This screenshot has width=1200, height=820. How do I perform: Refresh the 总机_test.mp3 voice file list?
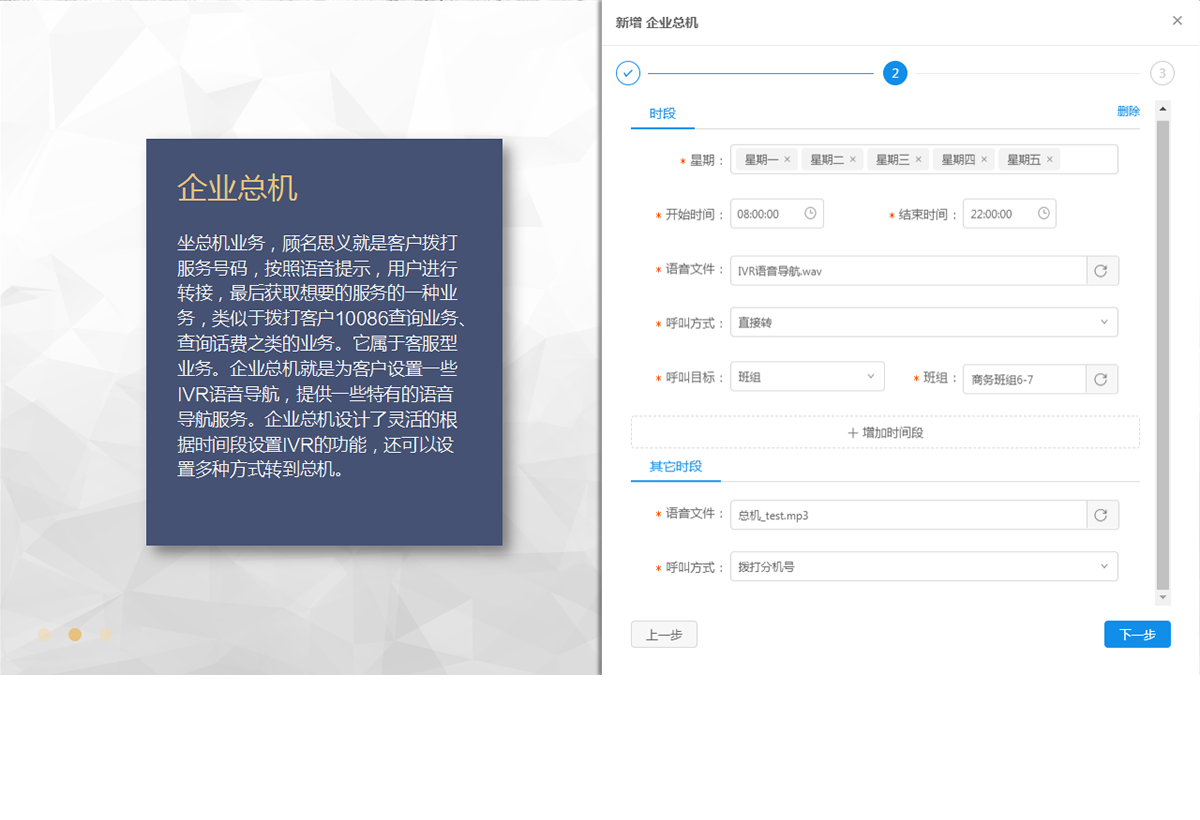1102,514
